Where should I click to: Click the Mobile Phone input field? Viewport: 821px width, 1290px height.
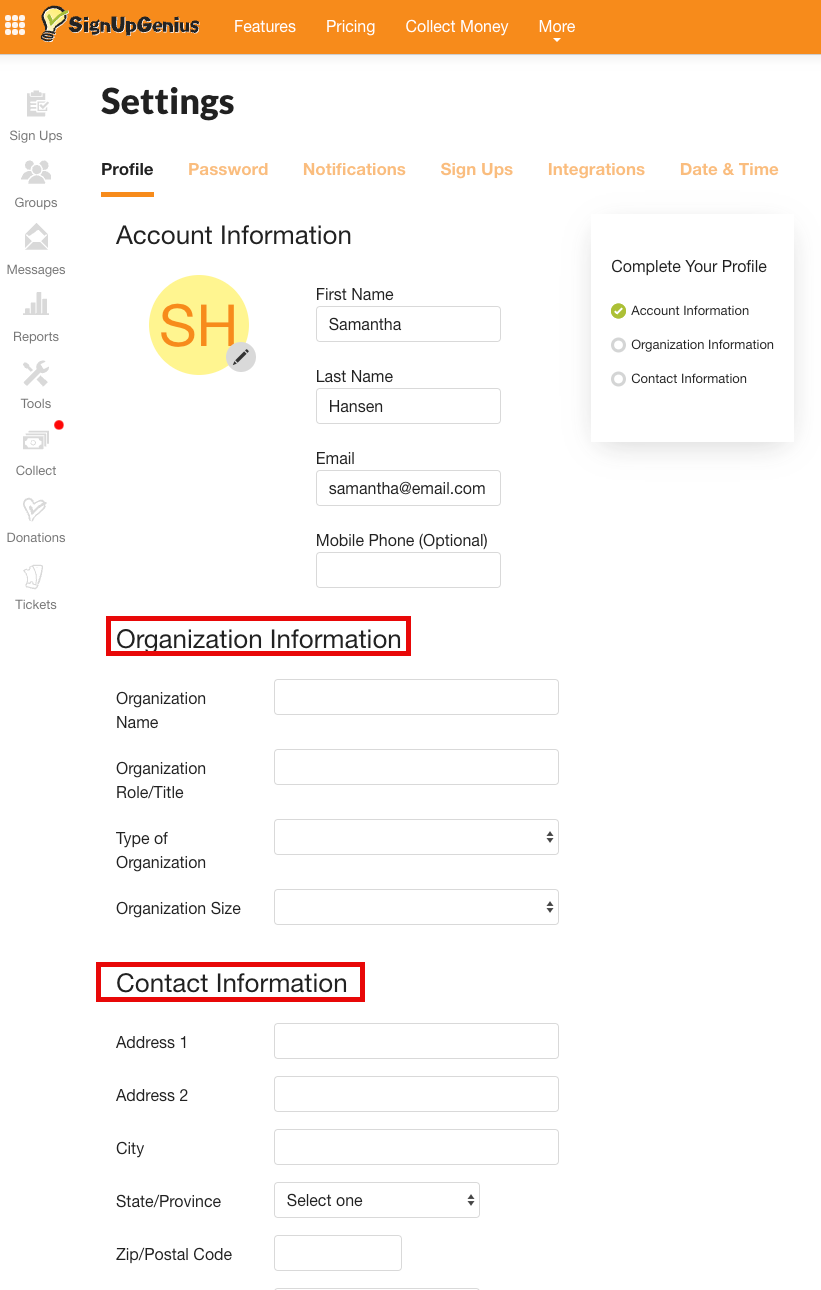pos(408,569)
